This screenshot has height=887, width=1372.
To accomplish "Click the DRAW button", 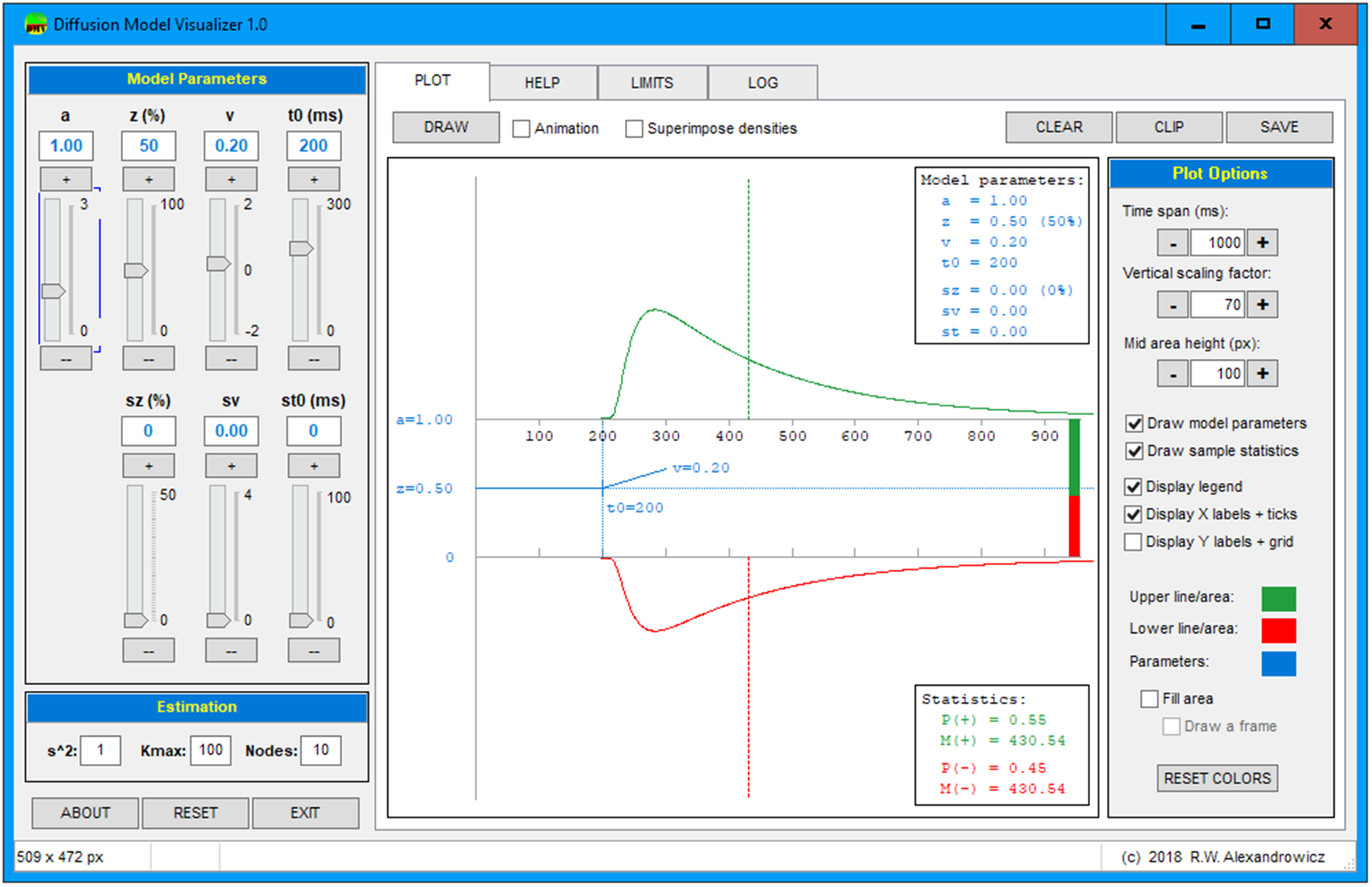I will (446, 127).
